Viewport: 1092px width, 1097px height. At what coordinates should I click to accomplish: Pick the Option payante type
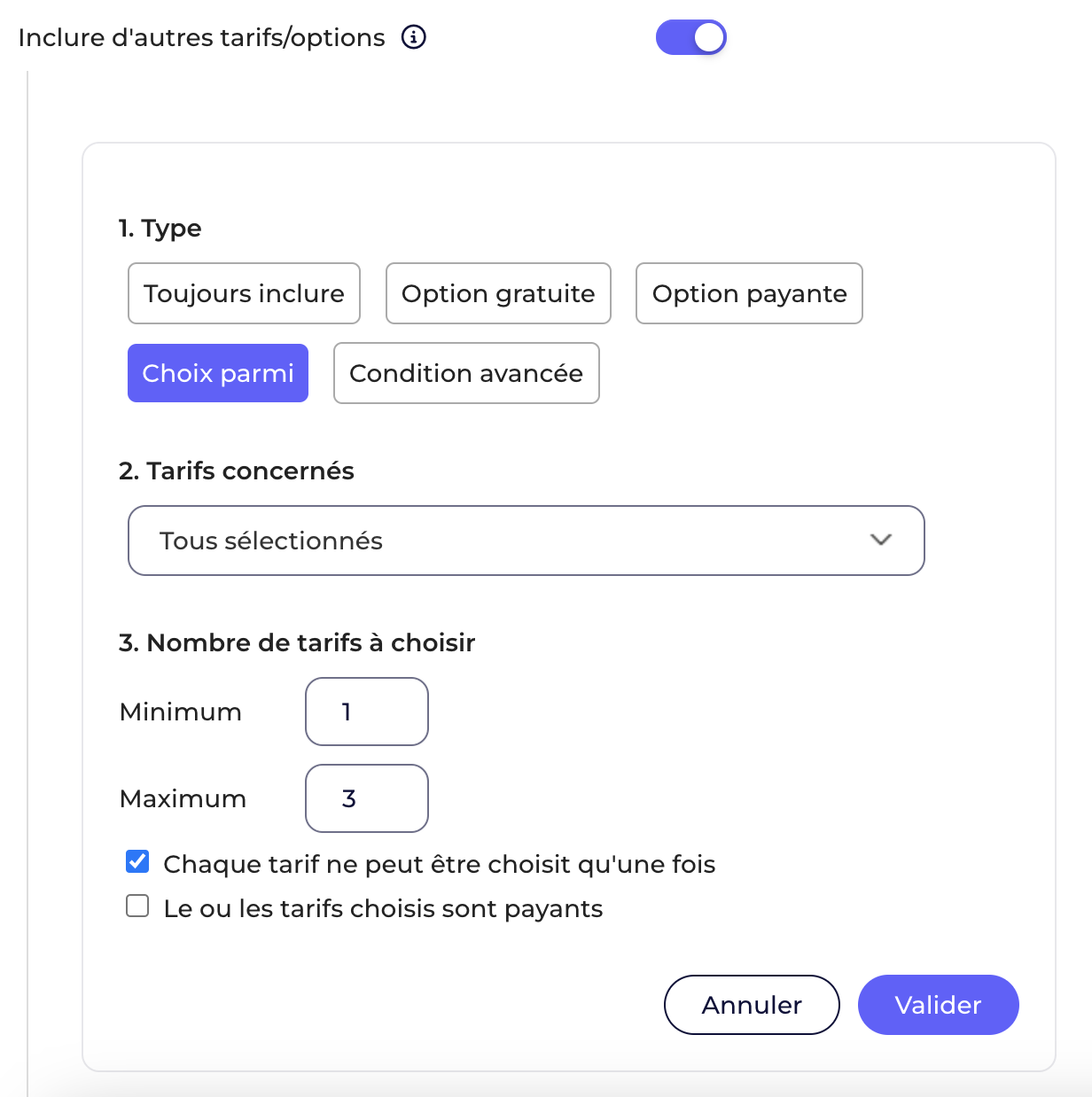(749, 293)
